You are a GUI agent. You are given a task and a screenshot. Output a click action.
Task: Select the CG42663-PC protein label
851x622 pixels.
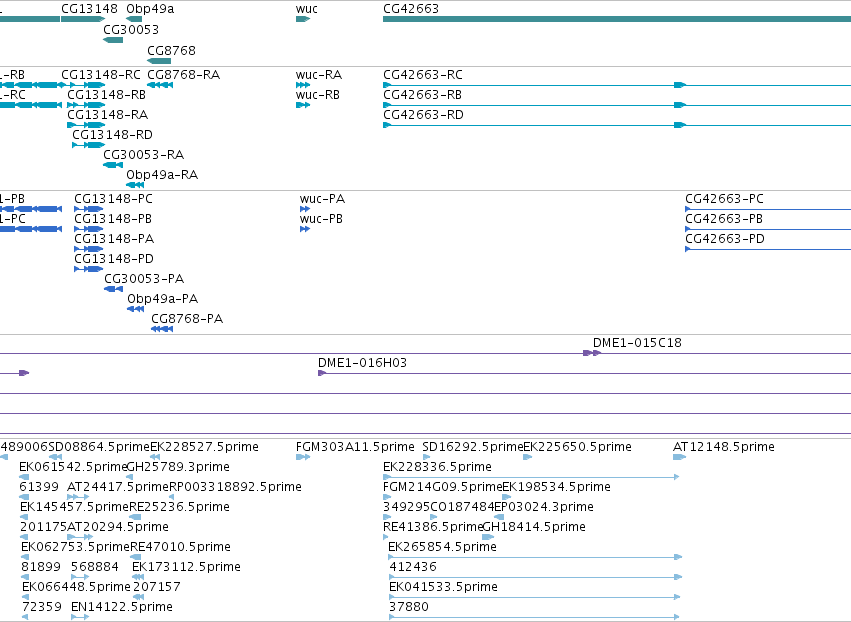[x=725, y=199]
